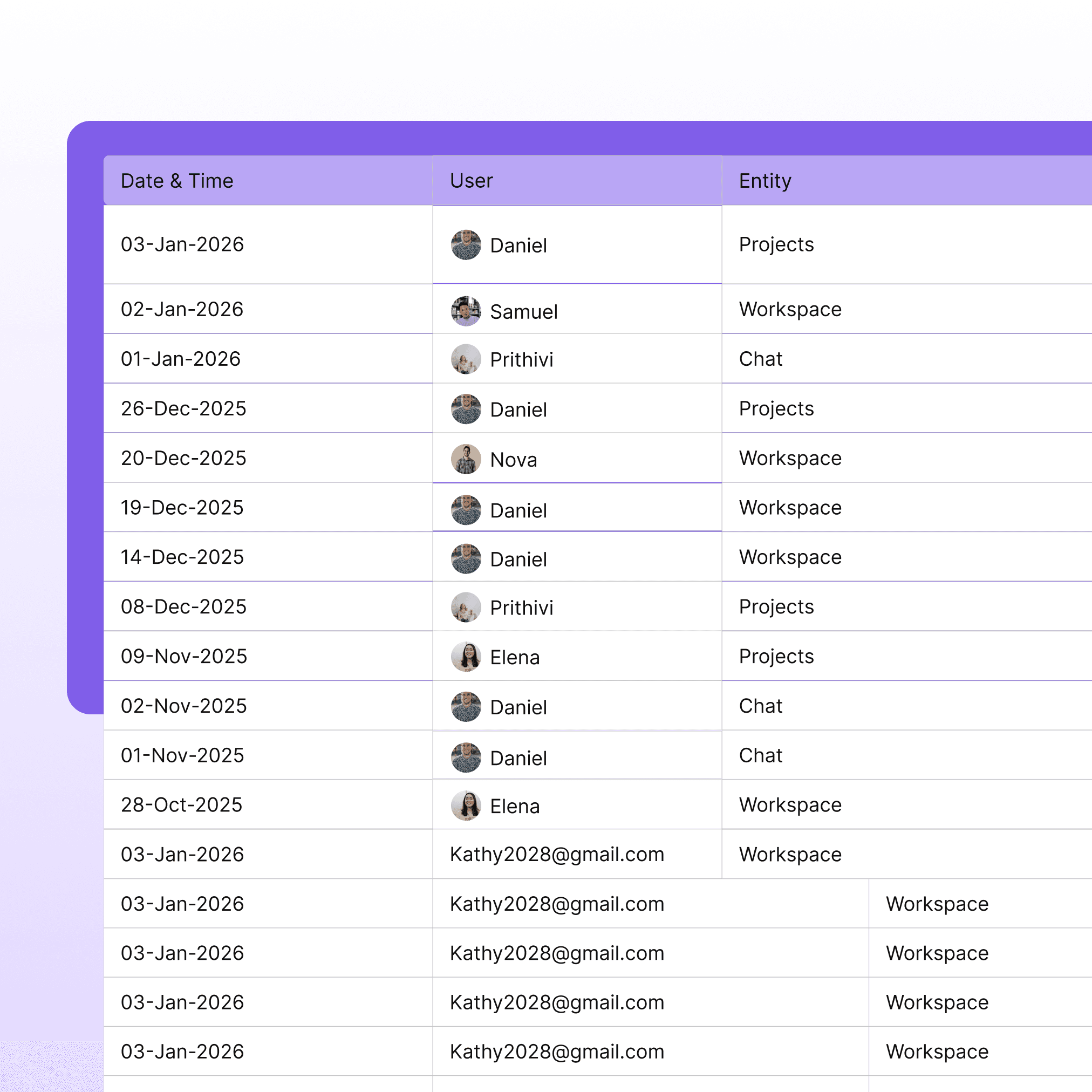Screen dimensions: 1092x1092
Task: Click the name Nova in the user column
Action: coord(513,460)
